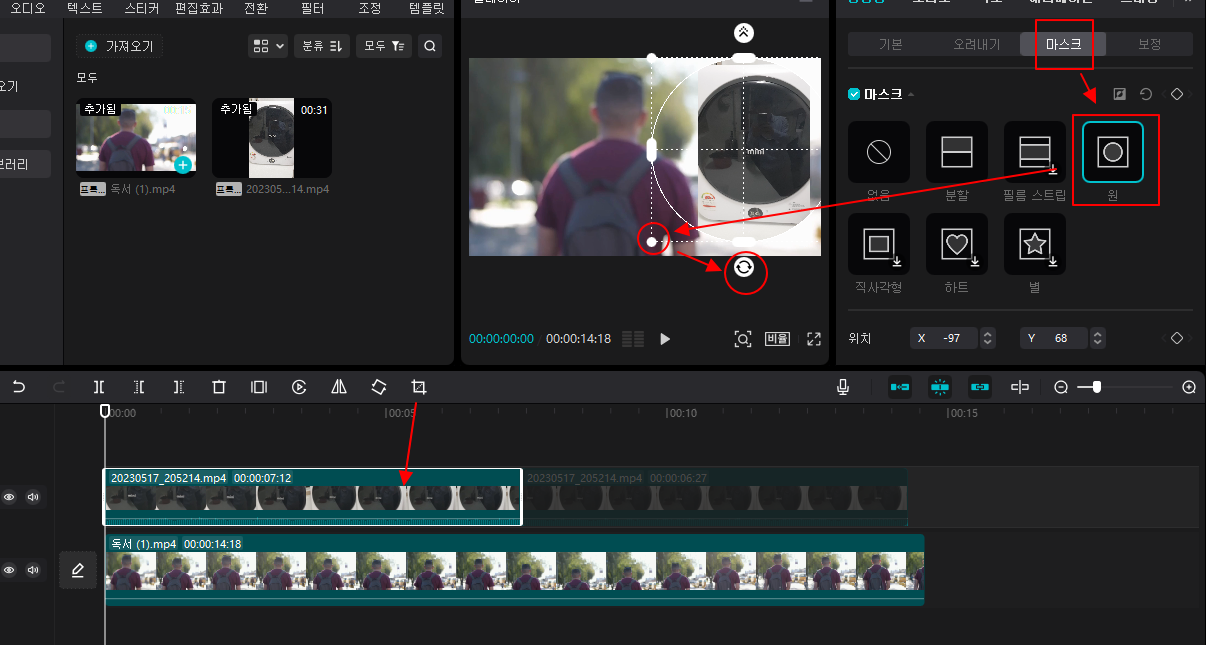Open the 편집효과 tab

coord(200,6)
